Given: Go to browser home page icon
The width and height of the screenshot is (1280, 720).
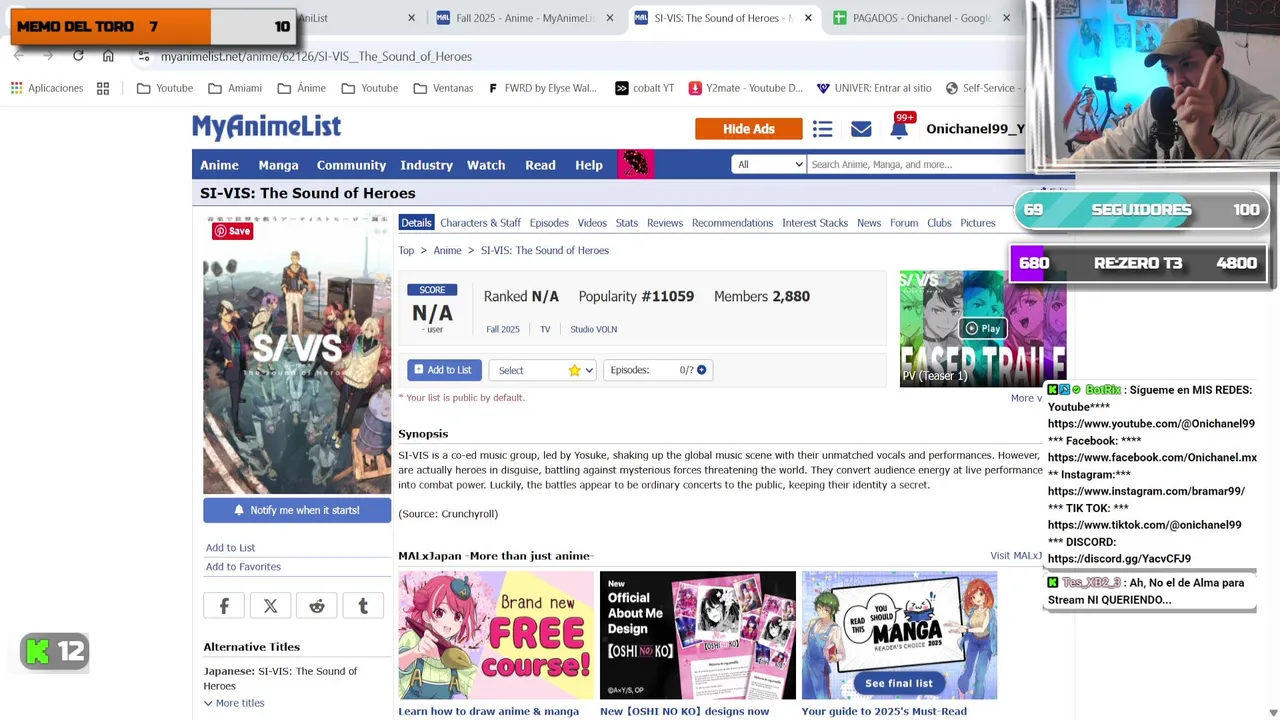Looking at the screenshot, I should pyautogui.click(x=108, y=56).
